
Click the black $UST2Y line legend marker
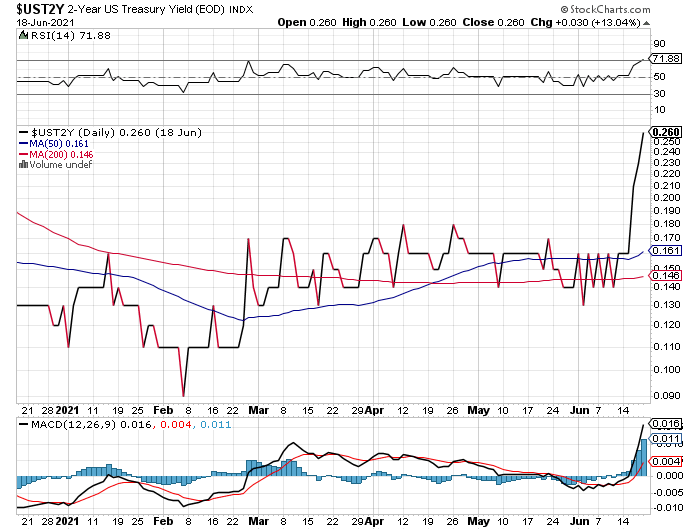pyautogui.click(x=25, y=132)
